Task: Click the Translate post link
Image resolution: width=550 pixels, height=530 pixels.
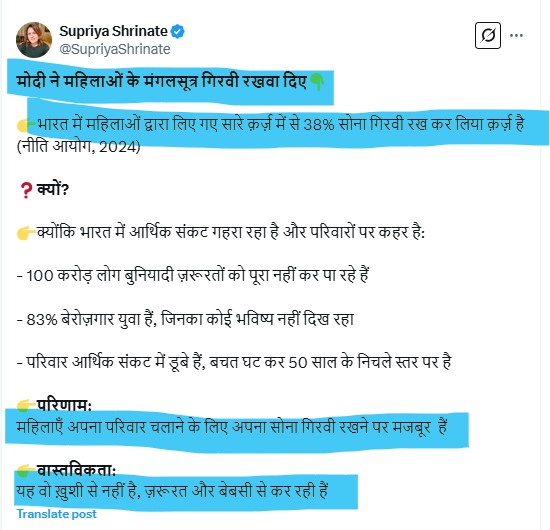Action: [56, 514]
